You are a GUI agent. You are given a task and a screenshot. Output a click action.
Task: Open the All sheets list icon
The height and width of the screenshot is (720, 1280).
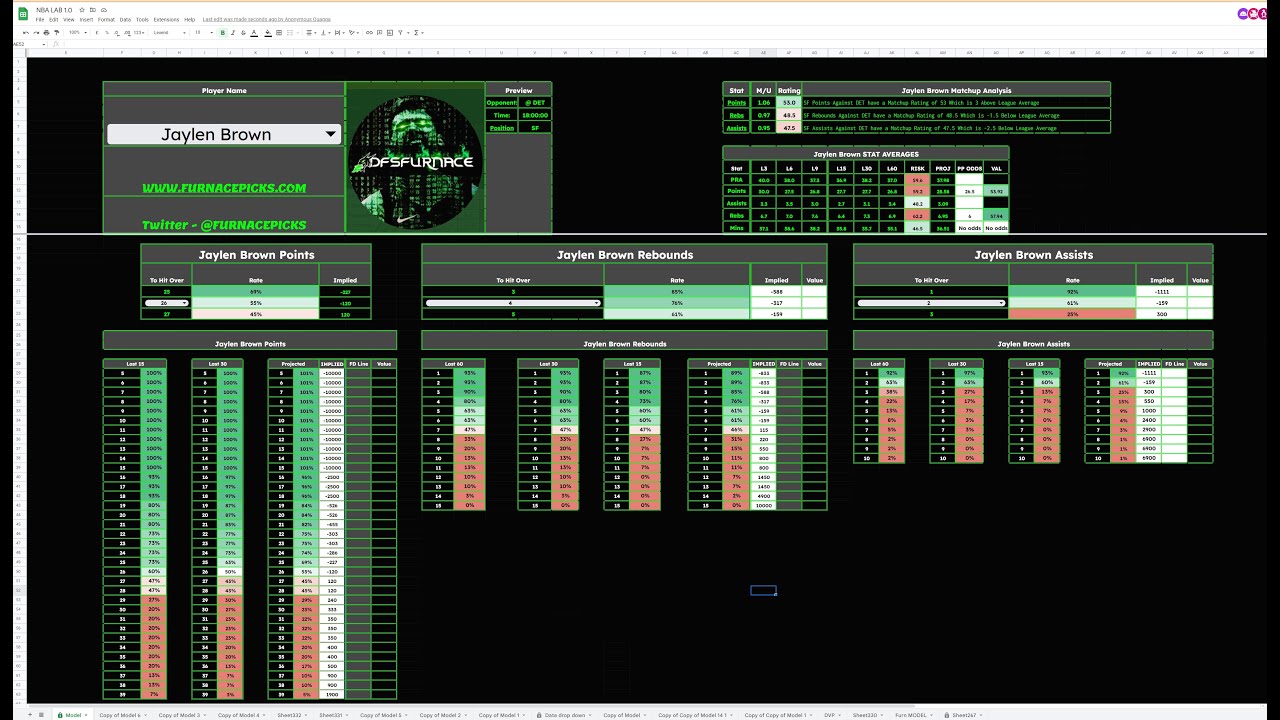click(41, 715)
